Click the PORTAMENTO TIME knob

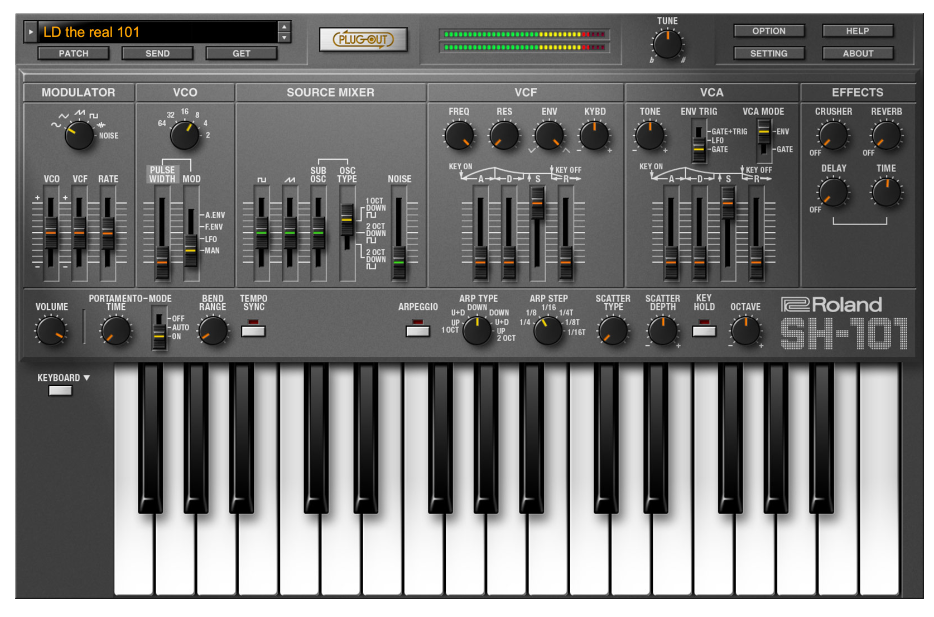coord(116,331)
